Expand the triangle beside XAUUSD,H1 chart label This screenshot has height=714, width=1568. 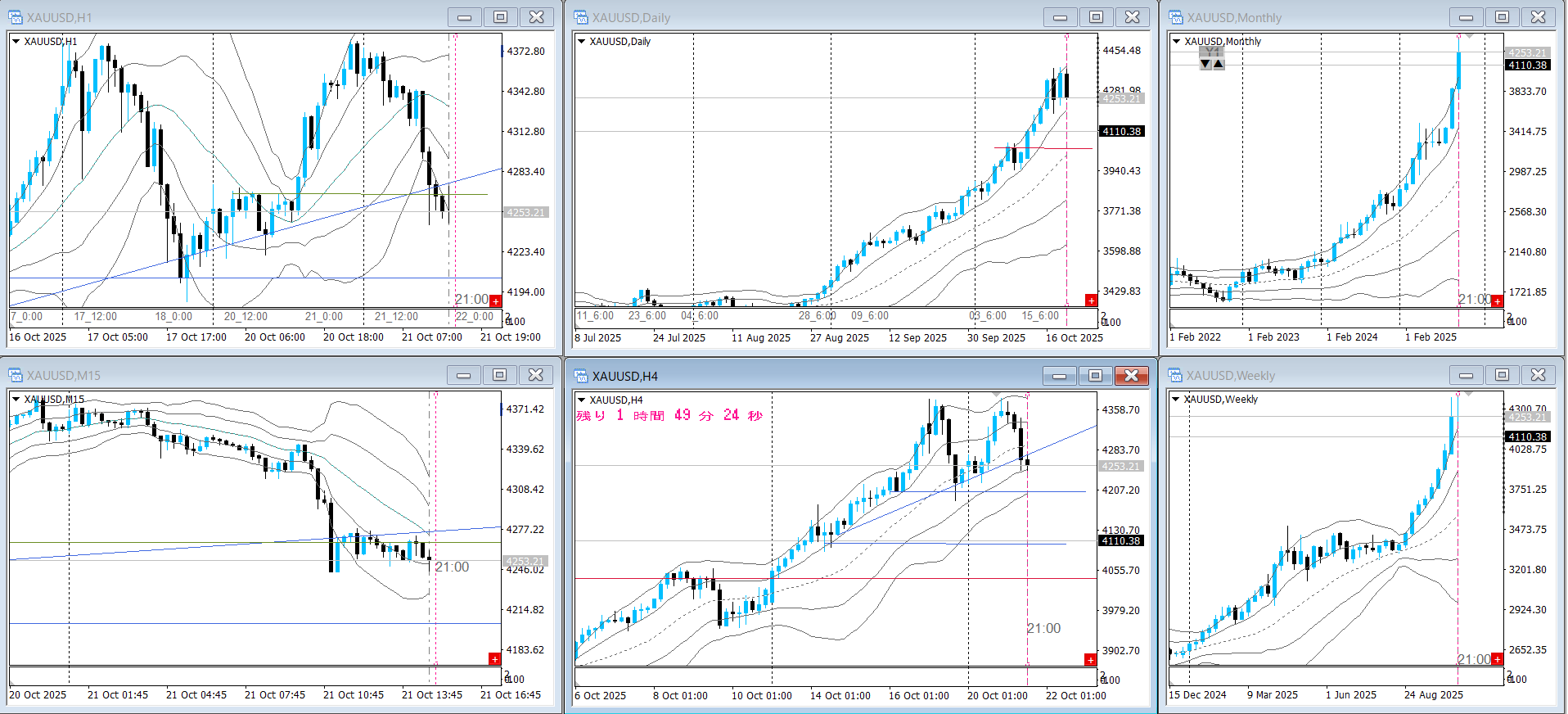click(16, 41)
